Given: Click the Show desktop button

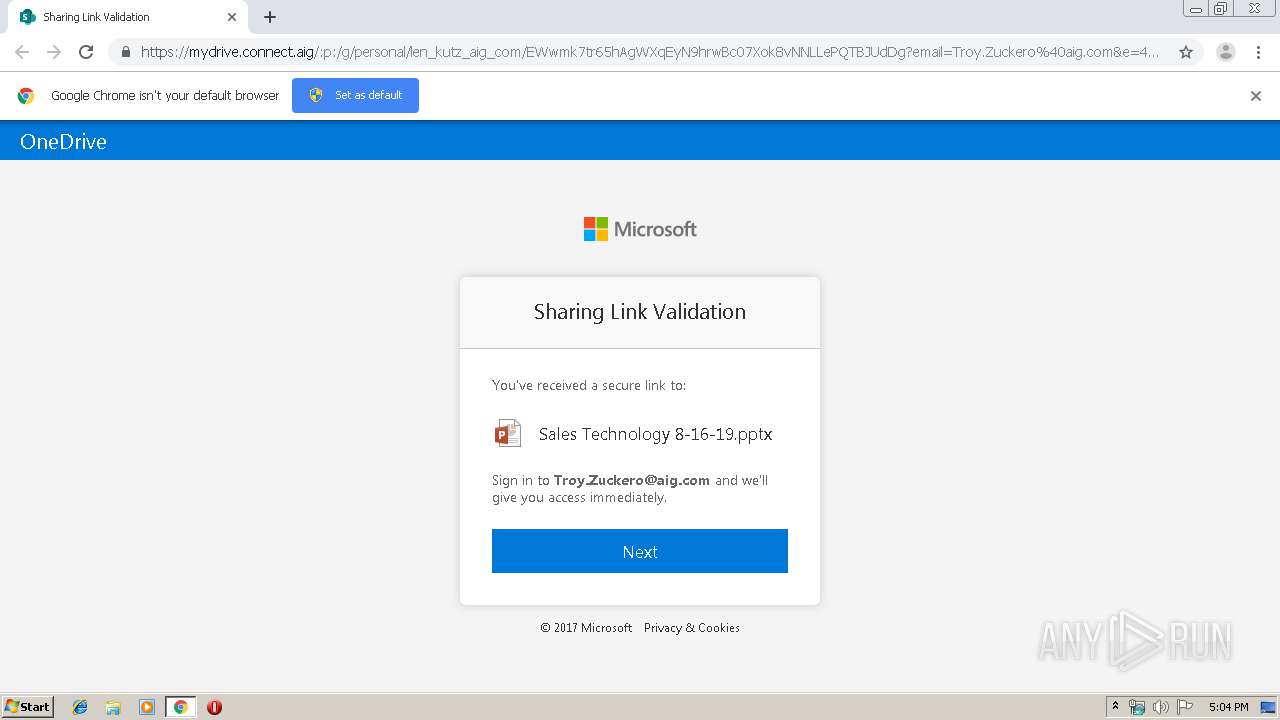Looking at the screenshot, I should pos(1269,707).
